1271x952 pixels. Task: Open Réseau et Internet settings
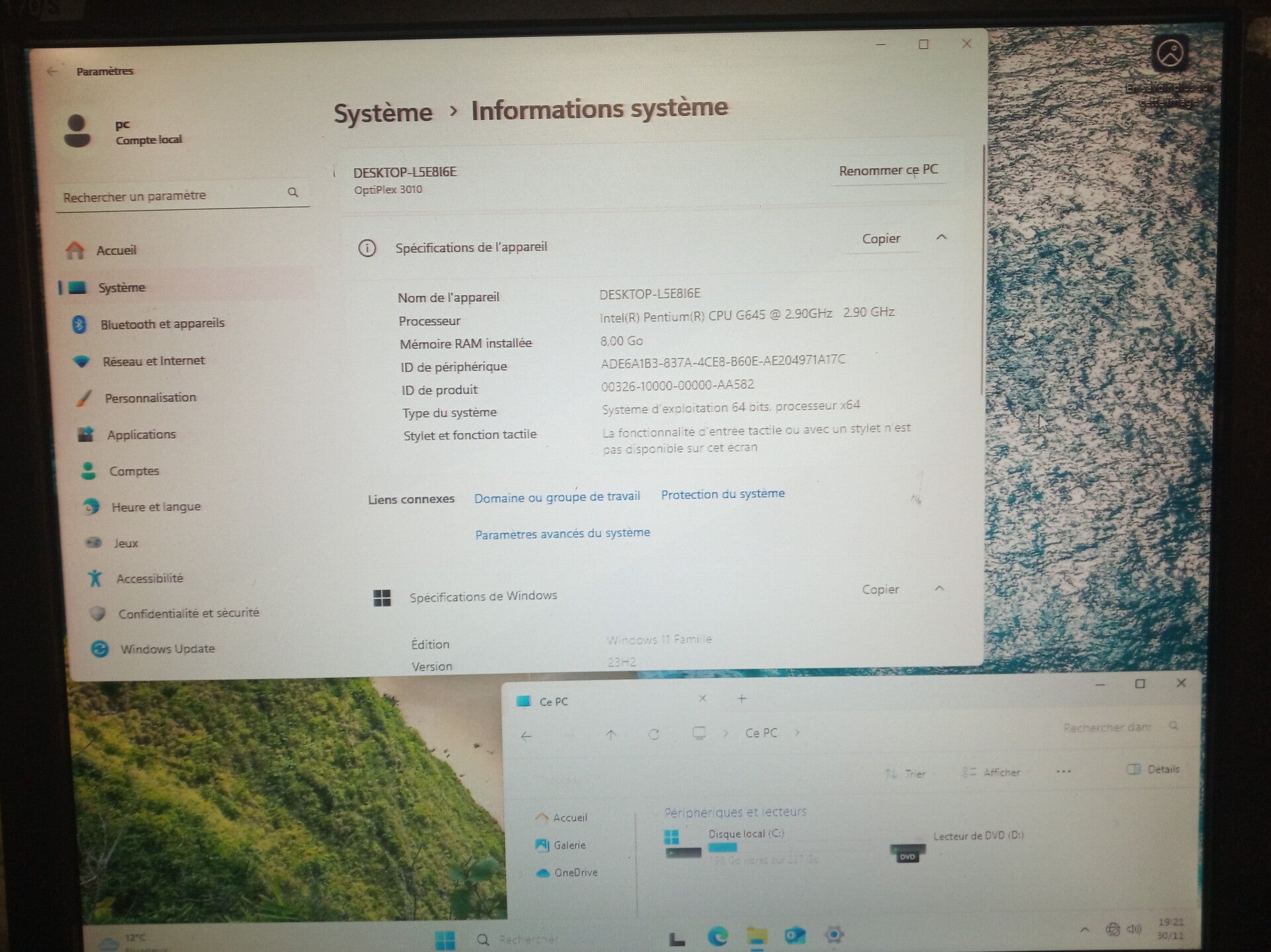pyautogui.click(x=153, y=361)
